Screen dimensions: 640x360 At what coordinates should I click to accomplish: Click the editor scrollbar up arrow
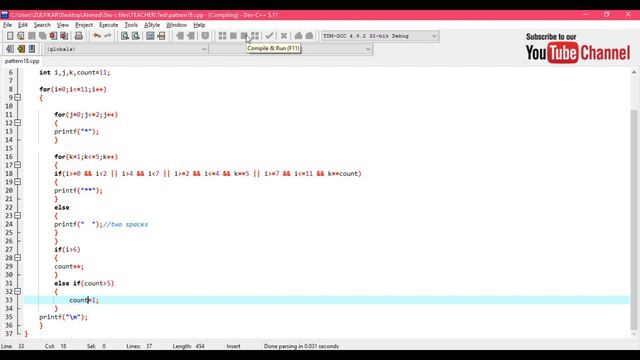[x=634, y=73]
